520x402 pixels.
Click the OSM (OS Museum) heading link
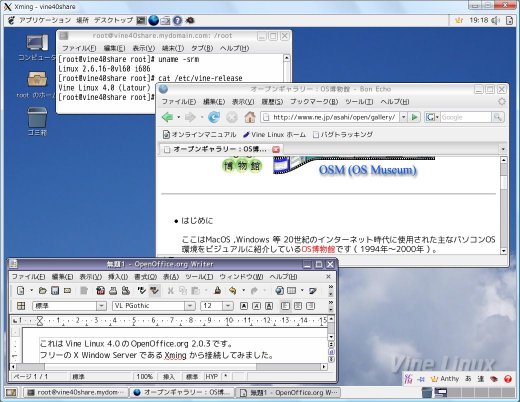[x=368, y=170]
